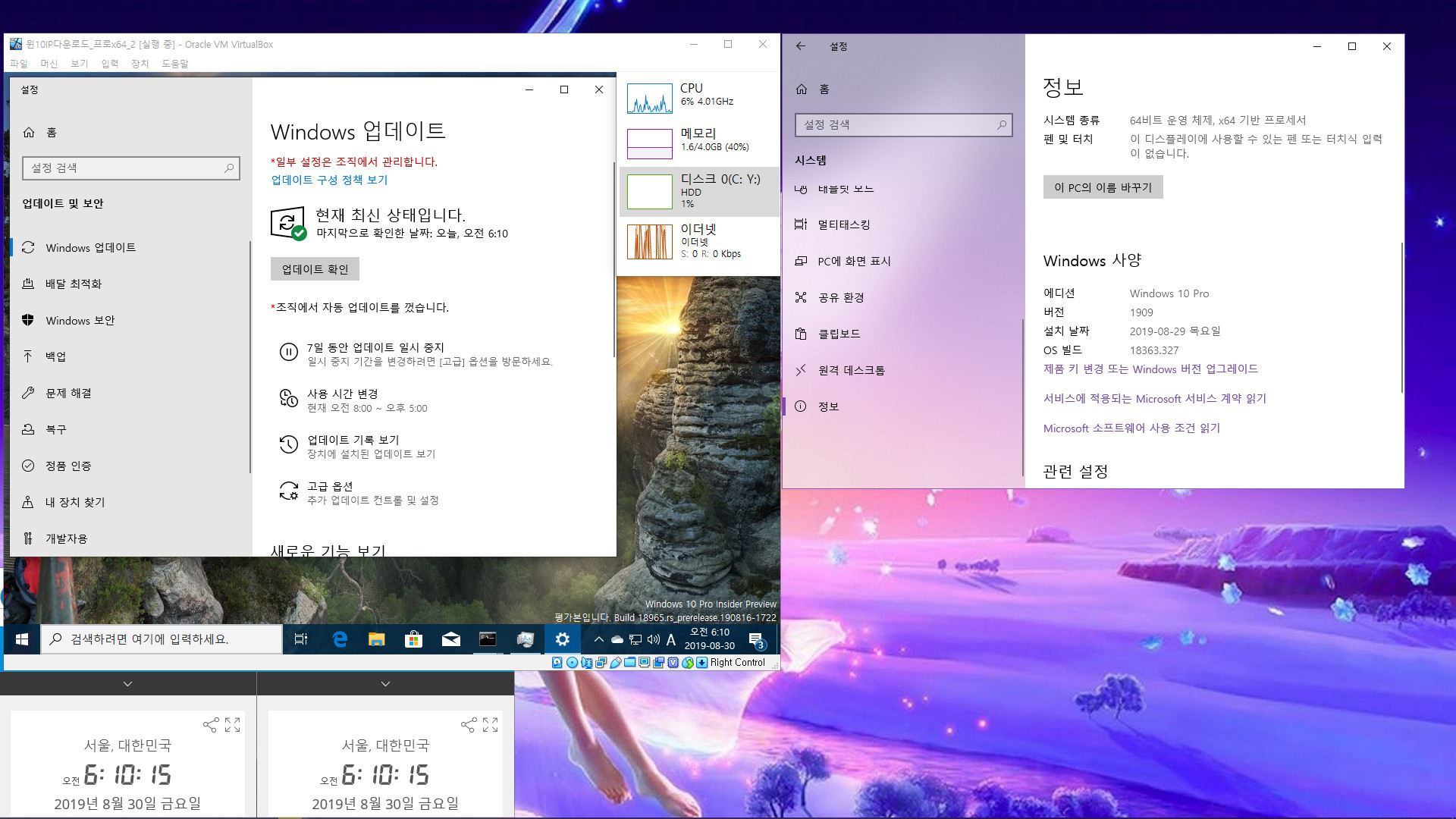
Task: Click the volume icon in VM tray
Action: pos(653,639)
